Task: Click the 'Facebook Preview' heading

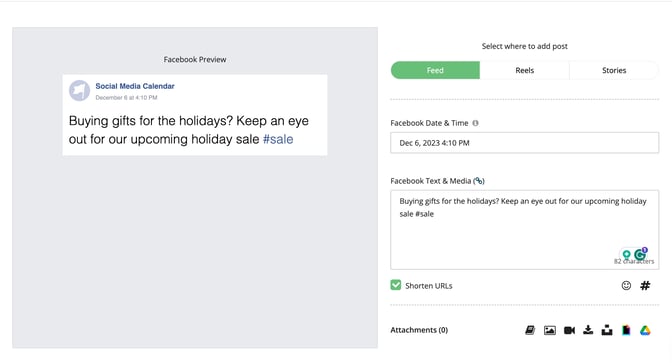Action: coord(195,60)
